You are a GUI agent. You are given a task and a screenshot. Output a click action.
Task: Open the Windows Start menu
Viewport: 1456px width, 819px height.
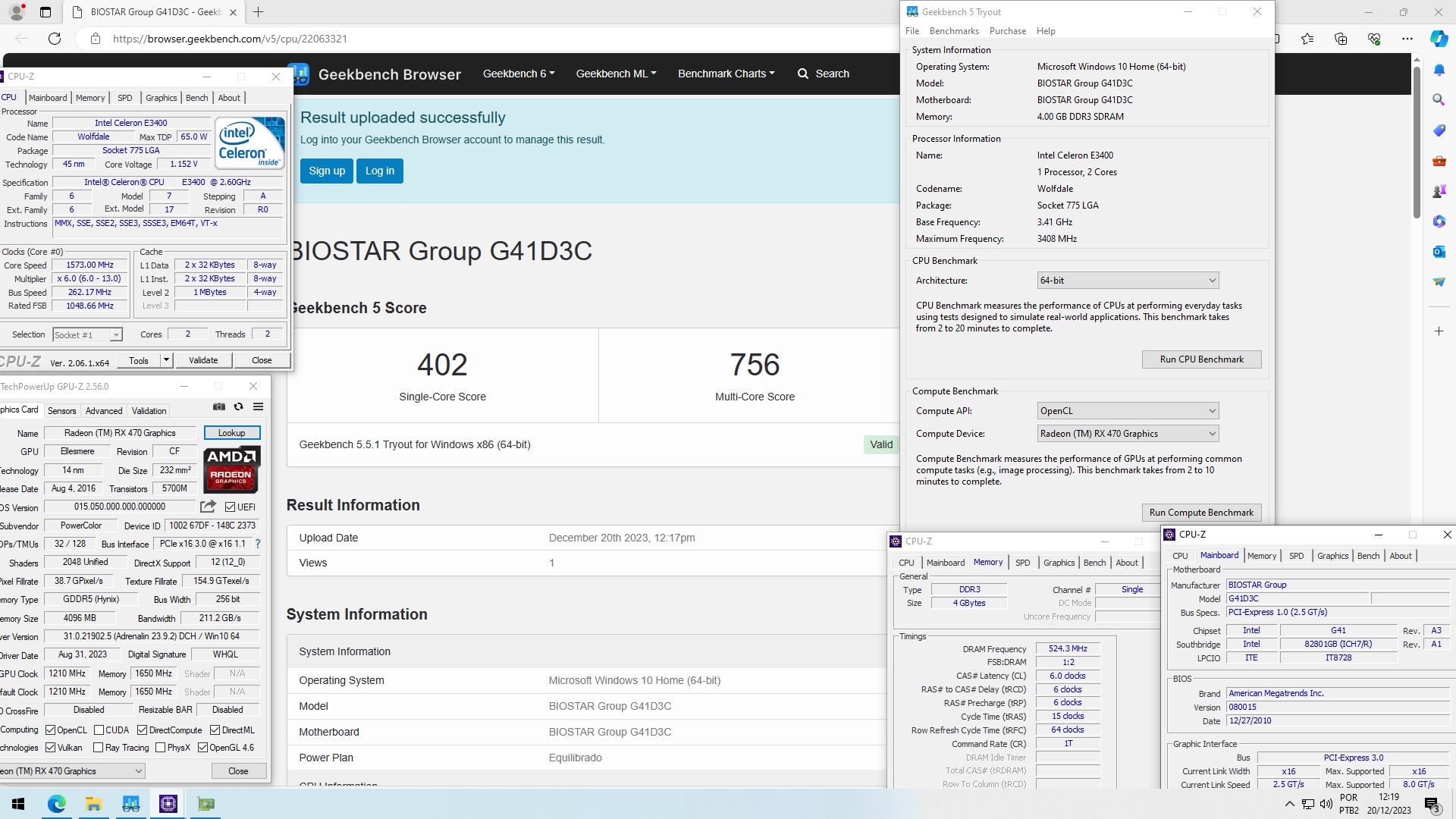pyautogui.click(x=18, y=804)
